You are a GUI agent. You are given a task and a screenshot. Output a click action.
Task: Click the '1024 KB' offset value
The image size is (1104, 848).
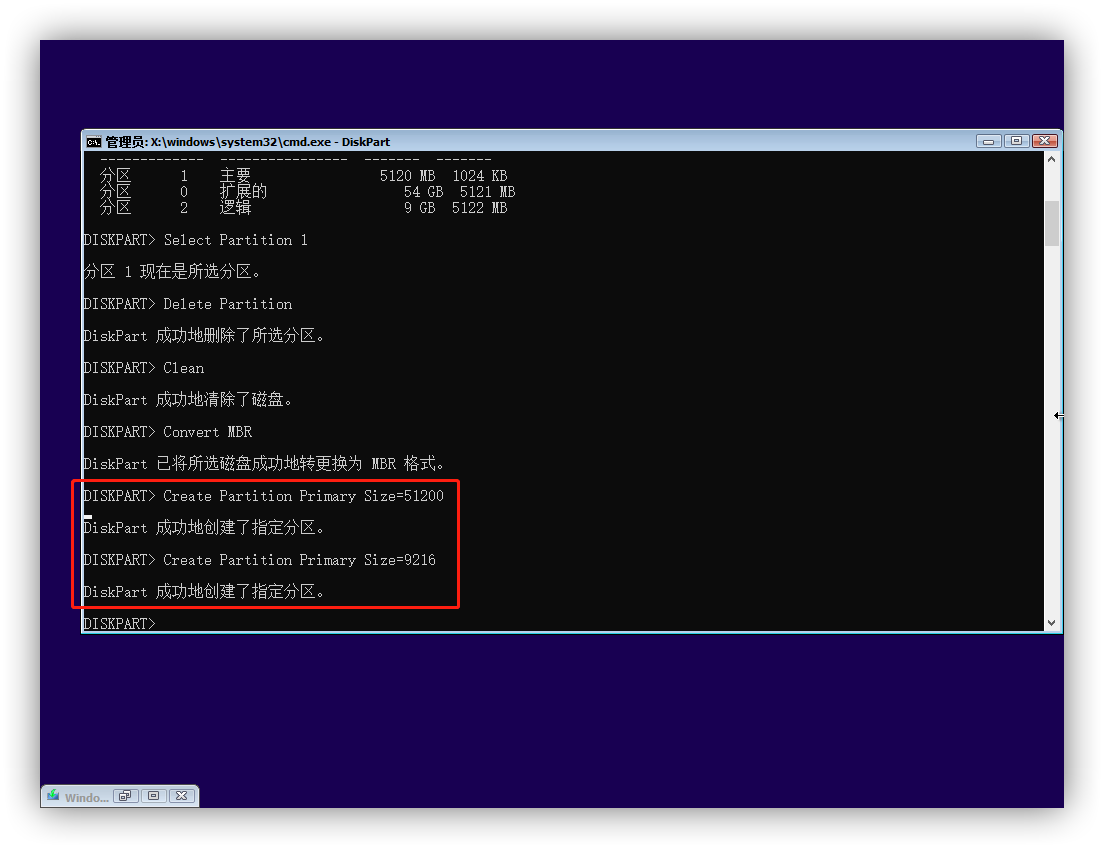[x=479, y=176]
